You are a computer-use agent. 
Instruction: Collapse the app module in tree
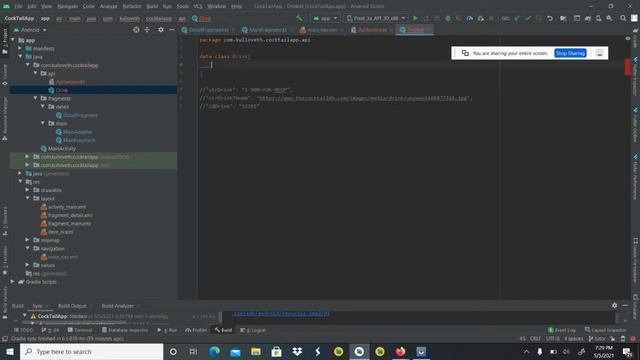coord(13,40)
